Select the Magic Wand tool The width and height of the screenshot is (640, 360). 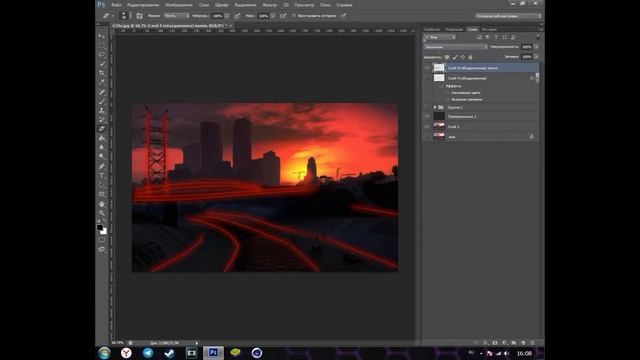[x=102, y=64]
